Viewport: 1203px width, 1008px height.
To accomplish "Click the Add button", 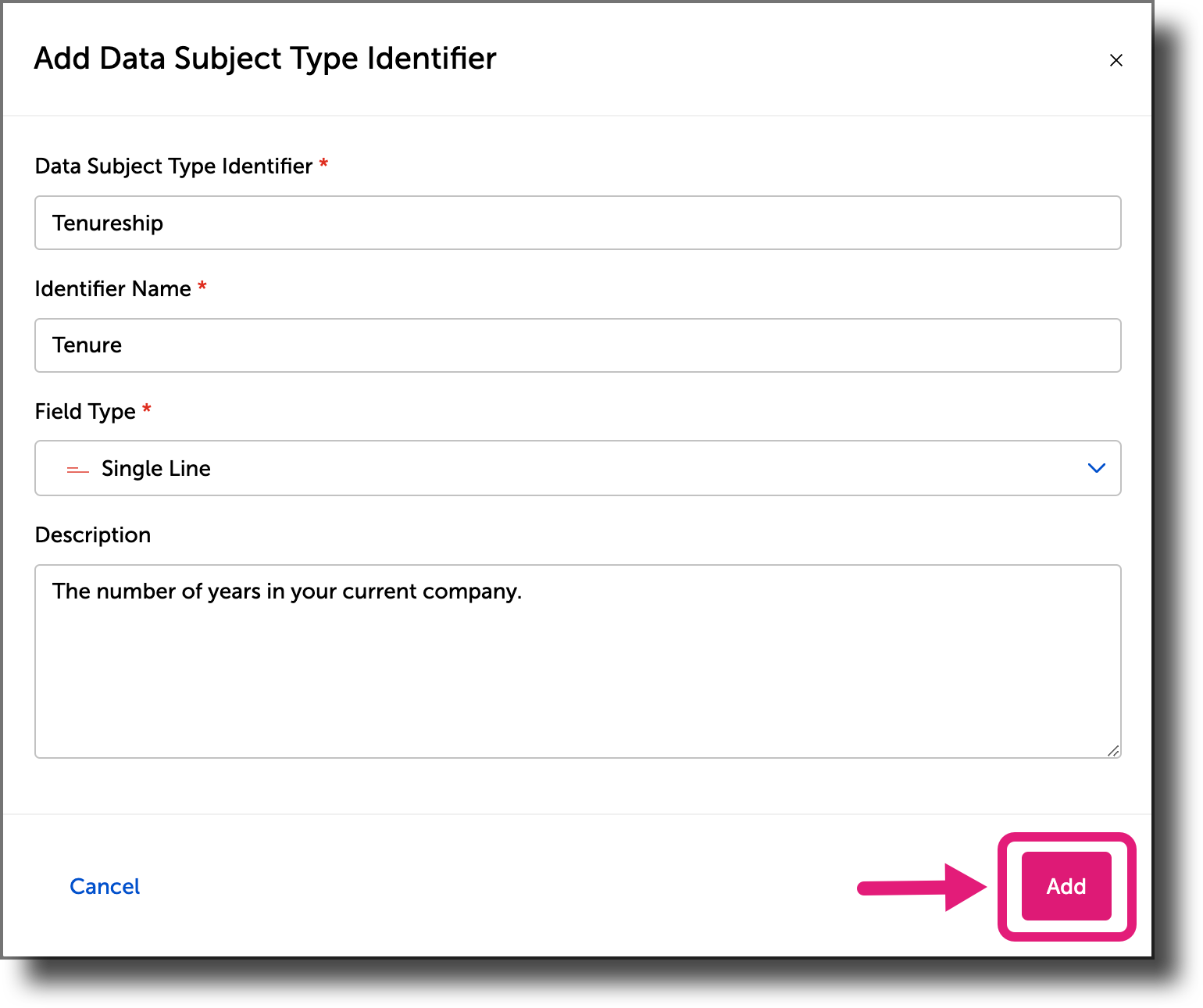I will (1066, 886).
